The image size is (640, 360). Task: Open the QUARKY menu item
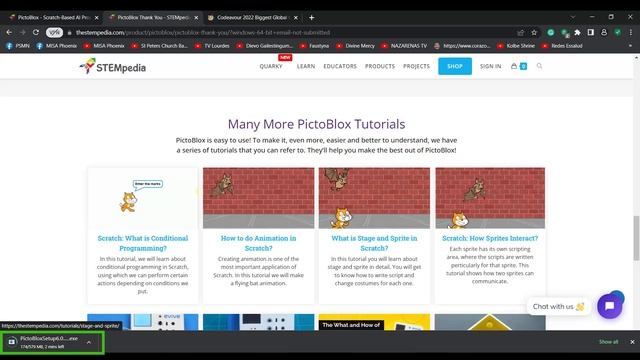click(x=271, y=66)
